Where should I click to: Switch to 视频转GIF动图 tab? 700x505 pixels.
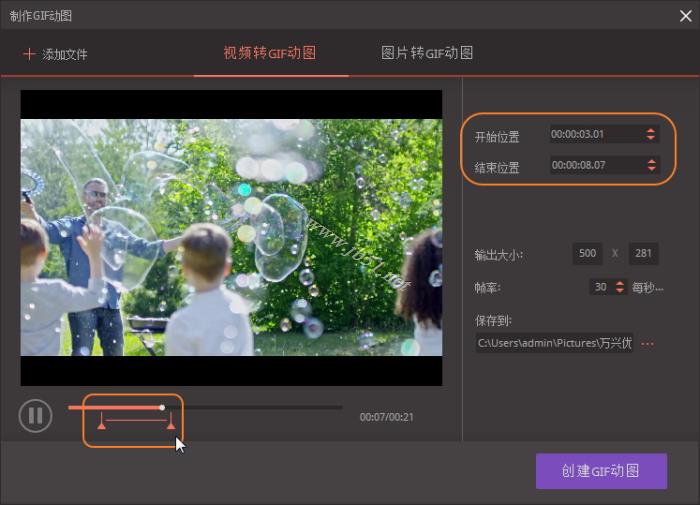(x=270, y=53)
